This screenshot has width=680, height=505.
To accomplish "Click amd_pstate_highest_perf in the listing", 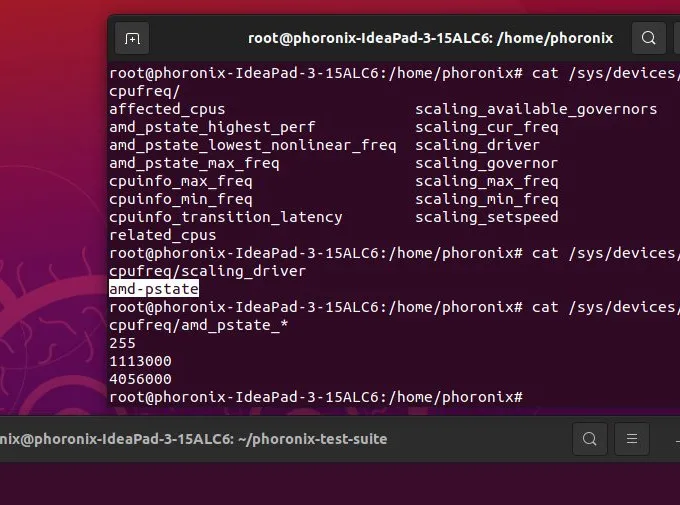I will click(x=212, y=128).
